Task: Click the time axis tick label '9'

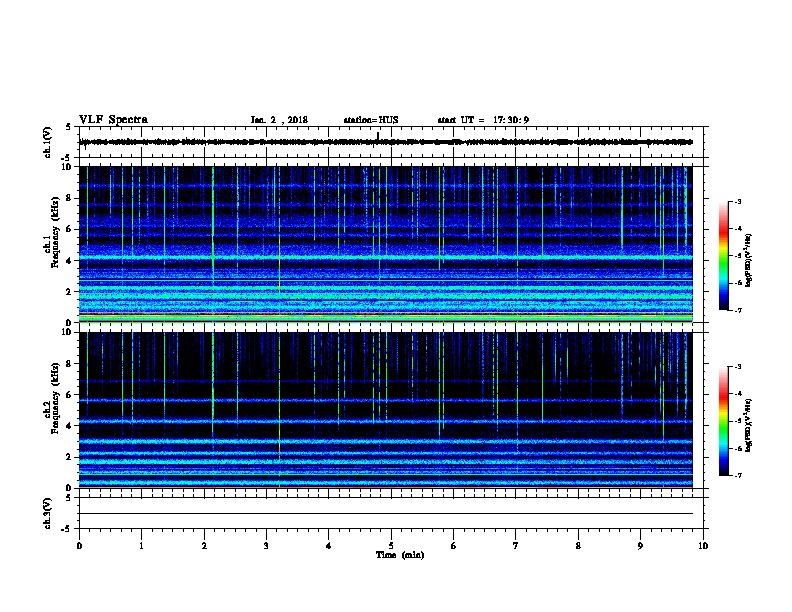Action: (640, 545)
